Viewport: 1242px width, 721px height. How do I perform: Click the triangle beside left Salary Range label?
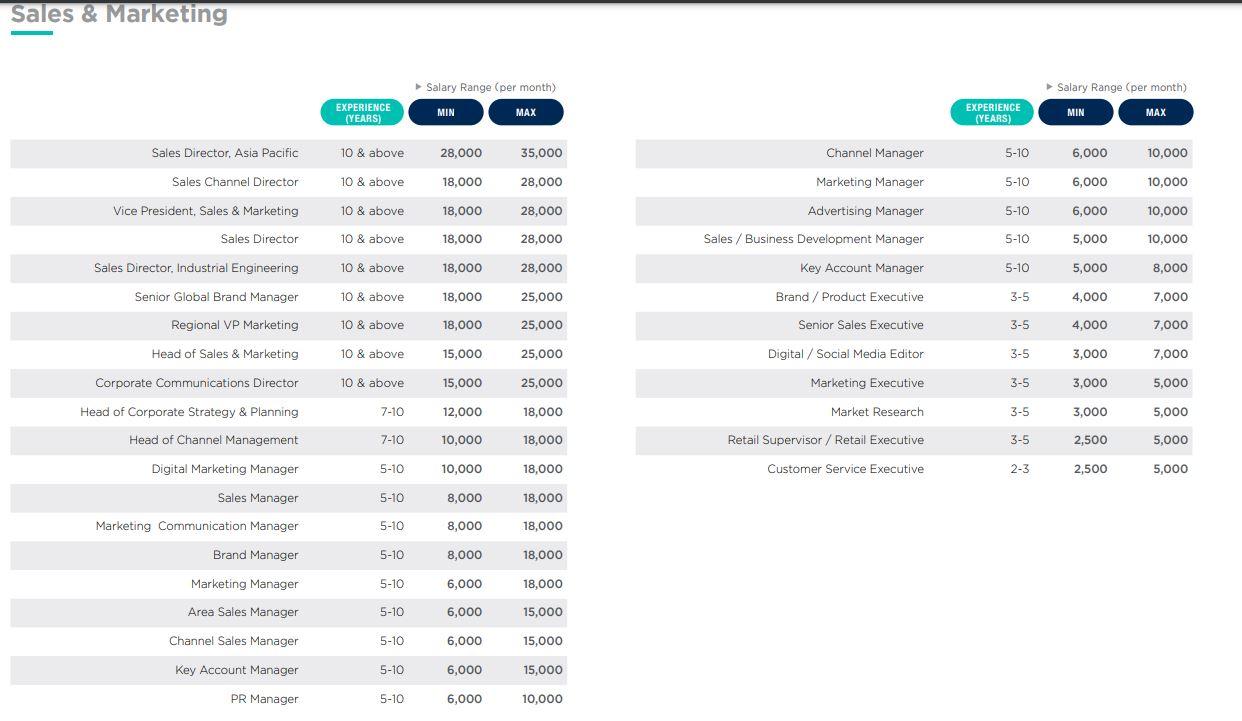pos(419,88)
